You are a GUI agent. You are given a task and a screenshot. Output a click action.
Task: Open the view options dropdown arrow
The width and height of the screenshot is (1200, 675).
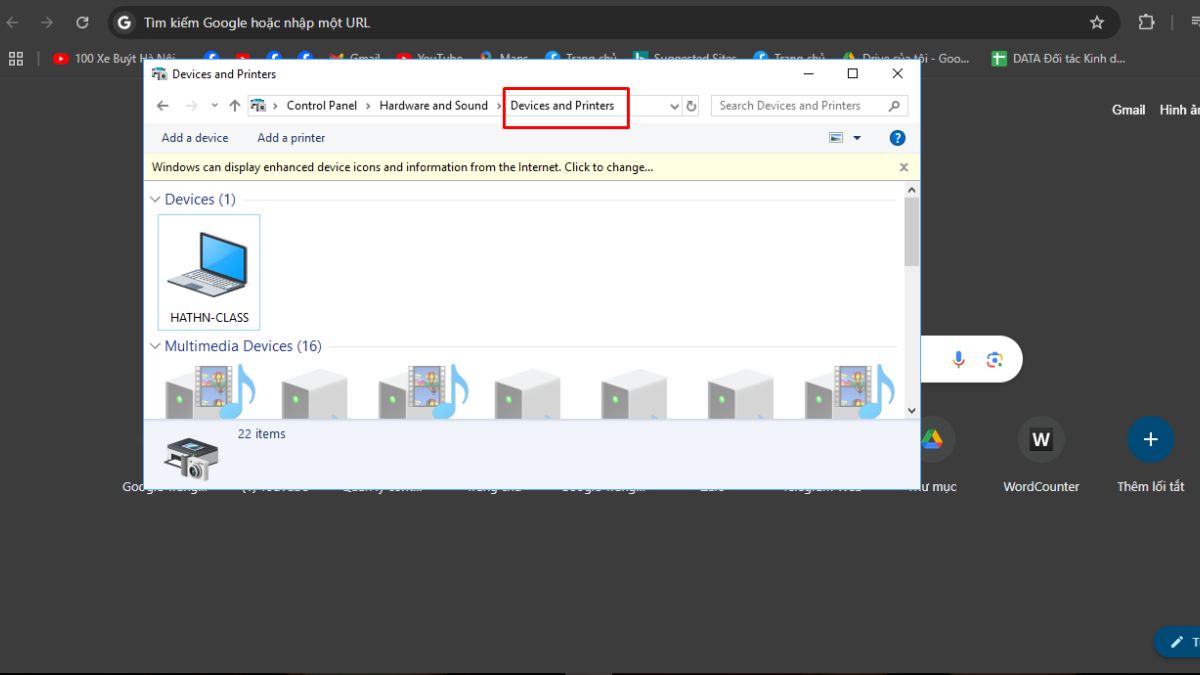point(857,138)
